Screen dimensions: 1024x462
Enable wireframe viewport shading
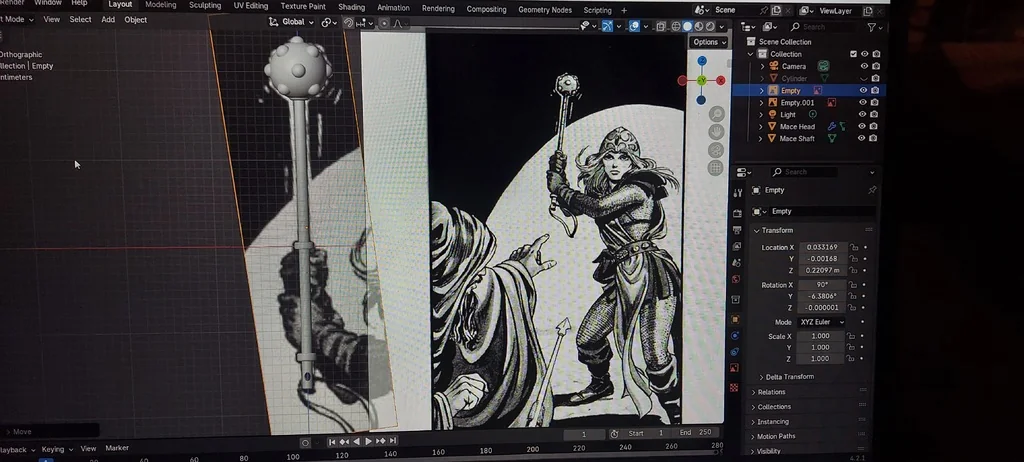pos(675,26)
